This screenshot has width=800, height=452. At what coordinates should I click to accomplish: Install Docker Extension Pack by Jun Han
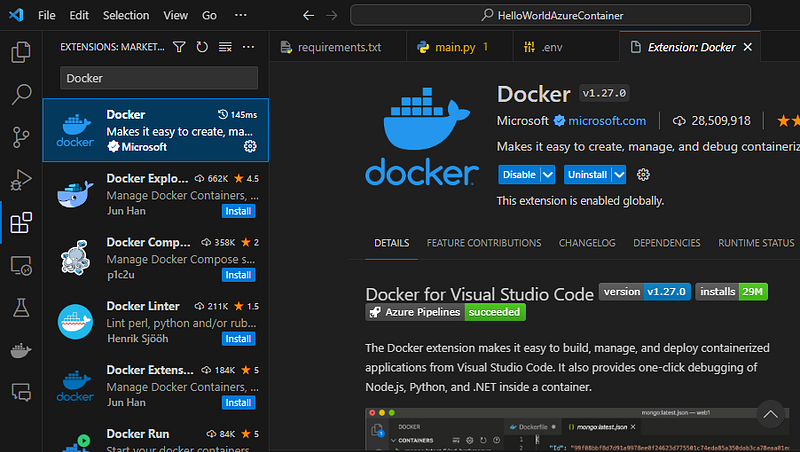point(238,402)
